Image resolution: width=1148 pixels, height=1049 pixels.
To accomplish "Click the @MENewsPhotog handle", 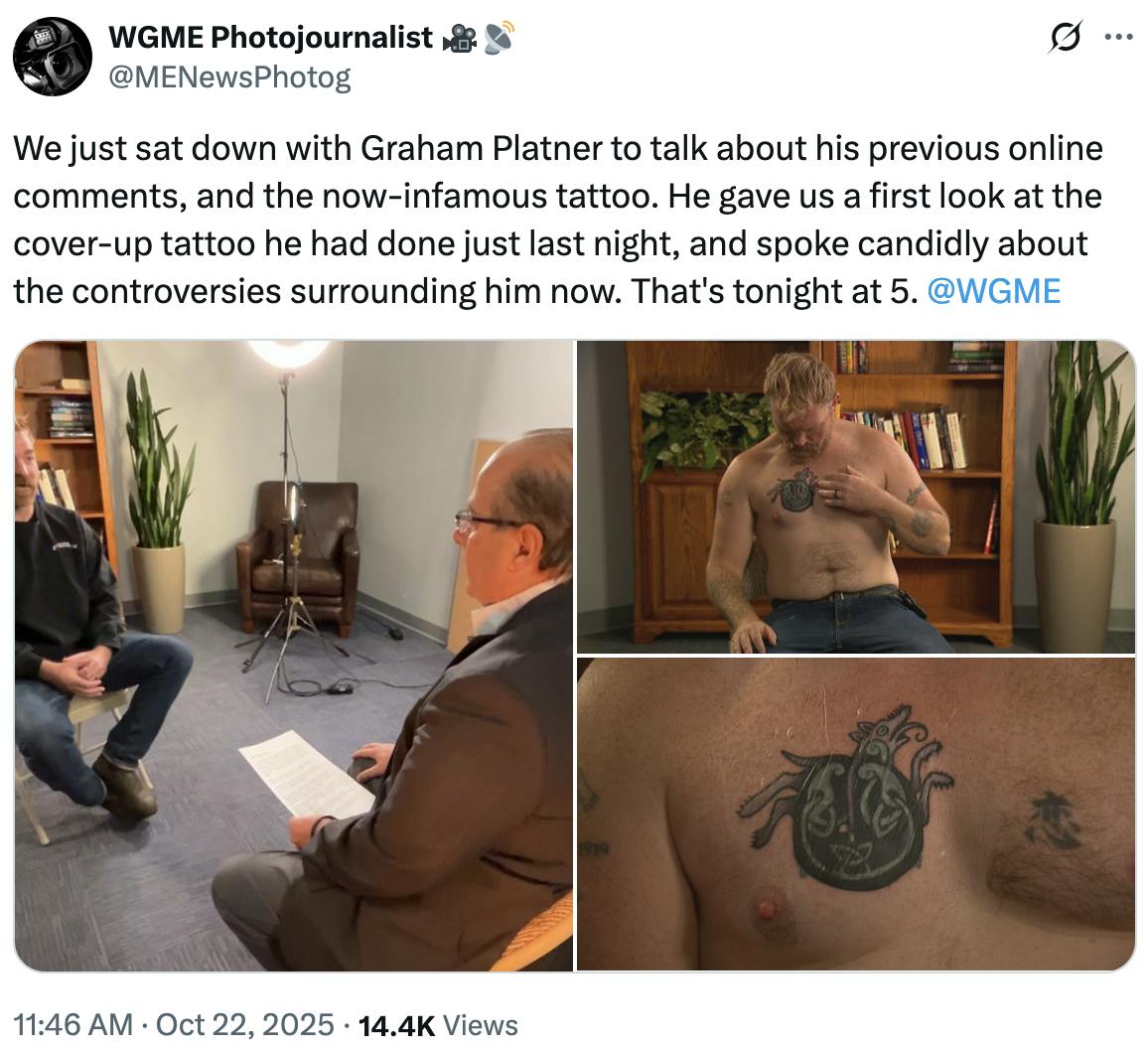I will [229, 76].
